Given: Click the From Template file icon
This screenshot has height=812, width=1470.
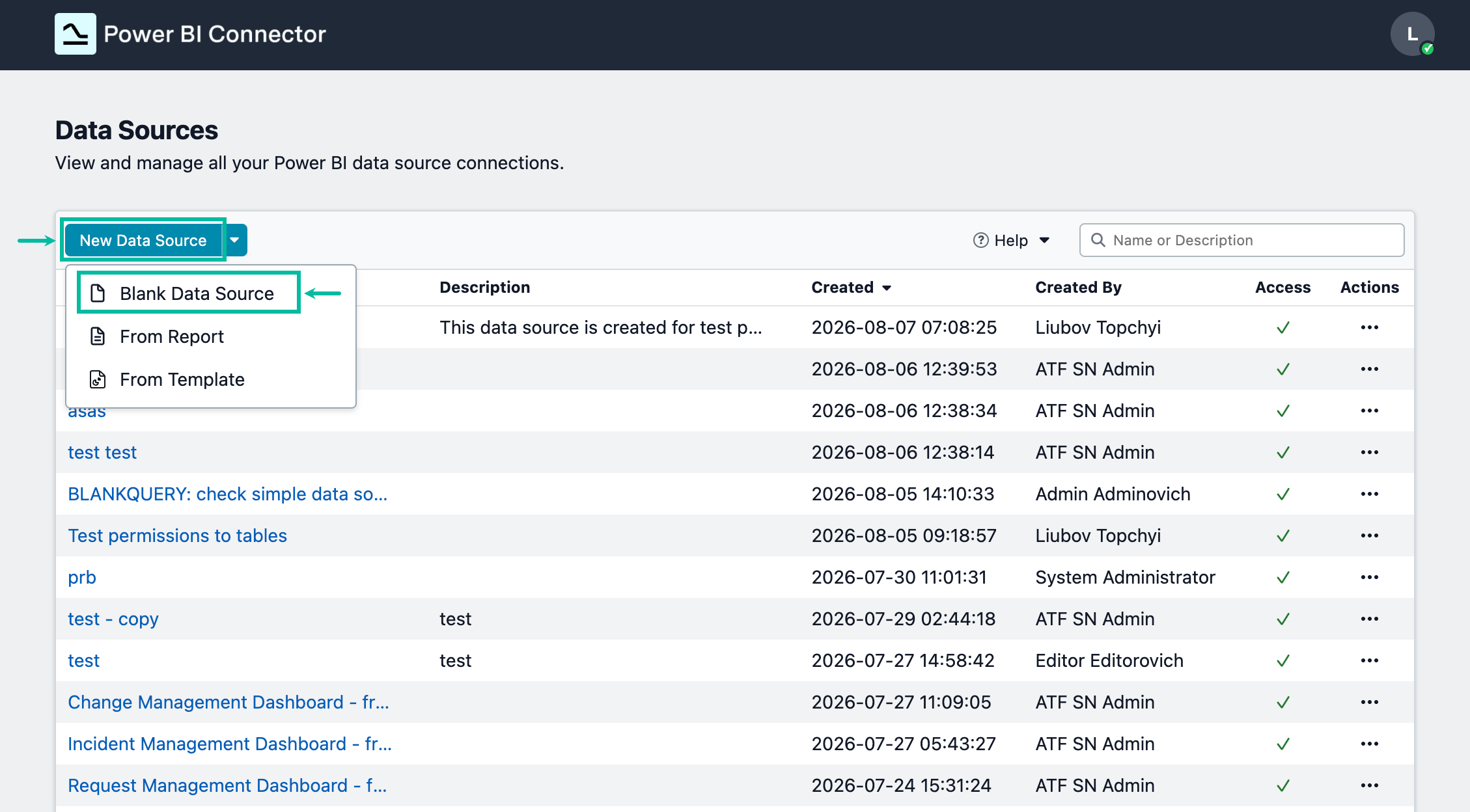Looking at the screenshot, I should click(x=98, y=379).
